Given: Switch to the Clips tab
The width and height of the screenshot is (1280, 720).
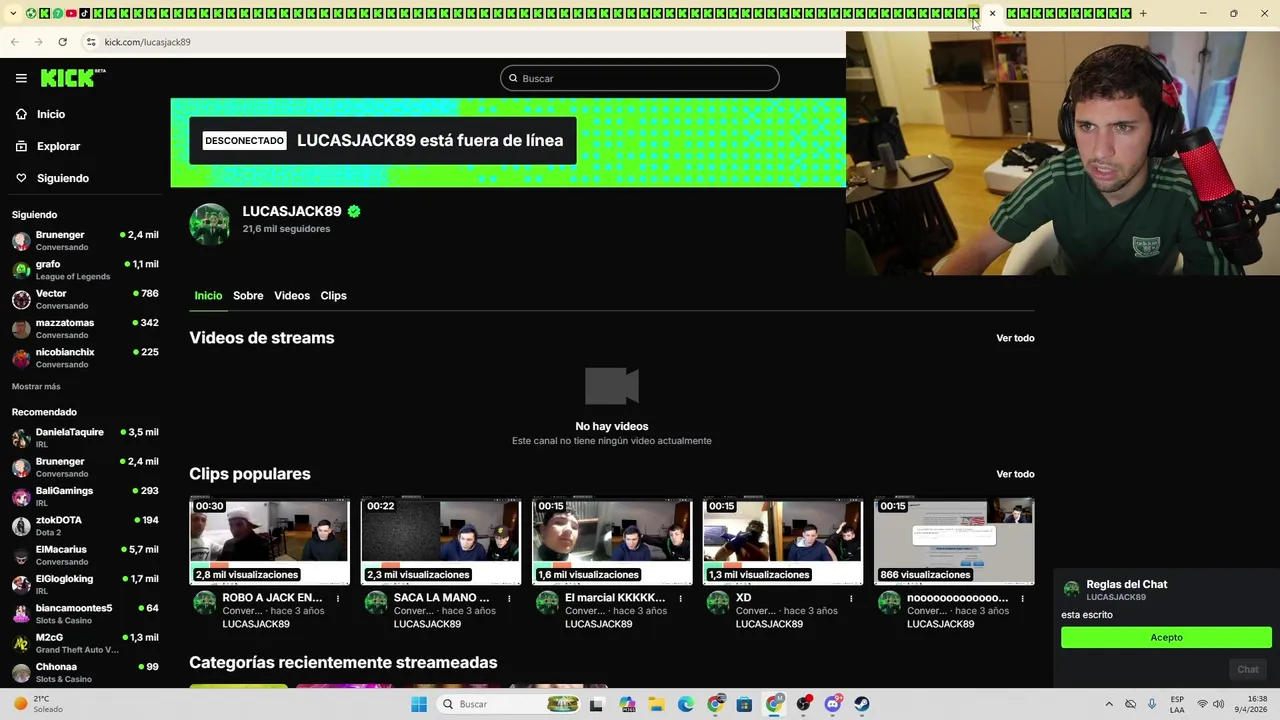Looking at the screenshot, I should click(333, 295).
